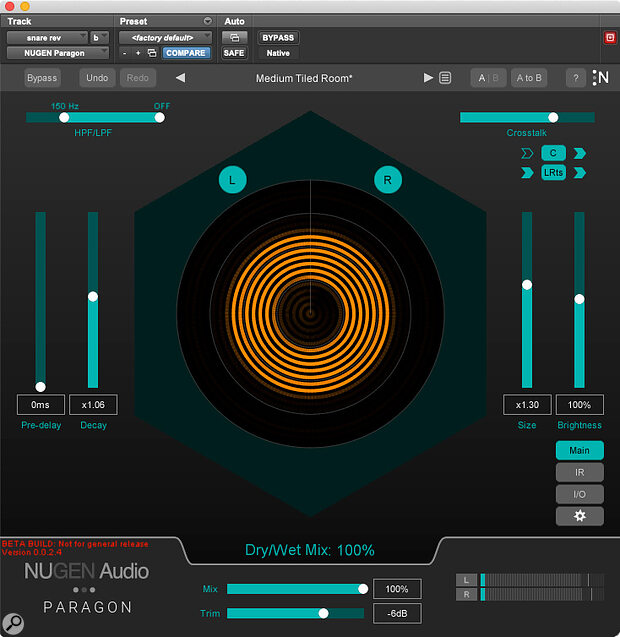Viewport: 620px width, 637px height.
Task: Click the Brightness 100% value field
Action: point(579,405)
